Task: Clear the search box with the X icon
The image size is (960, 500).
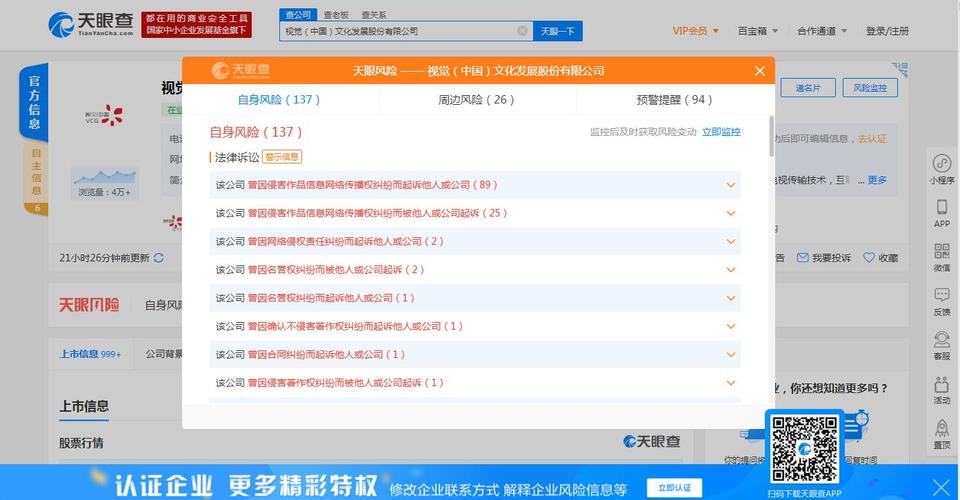Action: tap(522, 31)
